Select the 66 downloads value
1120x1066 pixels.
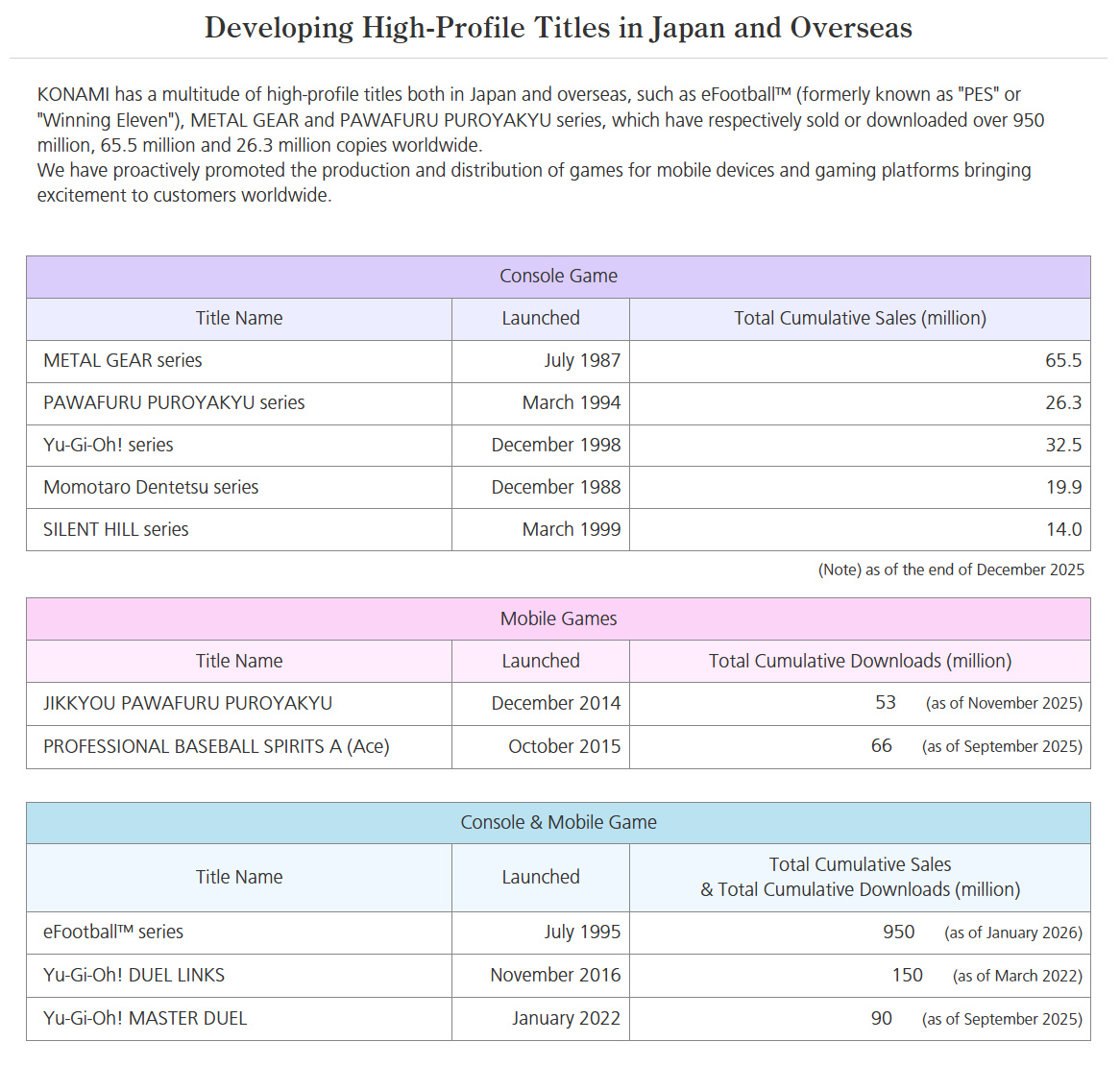tap(882, 746)
